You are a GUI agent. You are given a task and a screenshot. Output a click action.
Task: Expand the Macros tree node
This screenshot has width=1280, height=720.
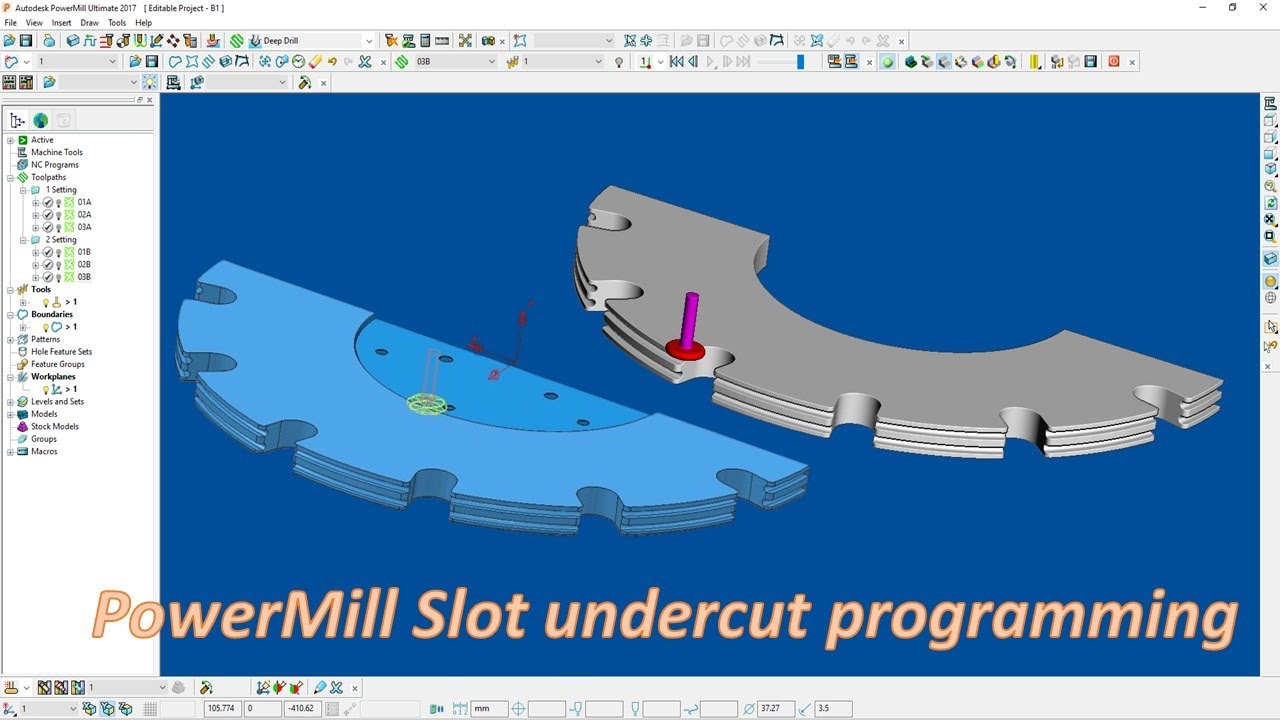10,452
